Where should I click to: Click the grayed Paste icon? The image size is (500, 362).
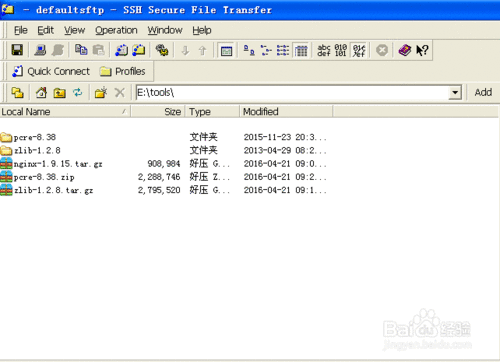click(98, 50)
